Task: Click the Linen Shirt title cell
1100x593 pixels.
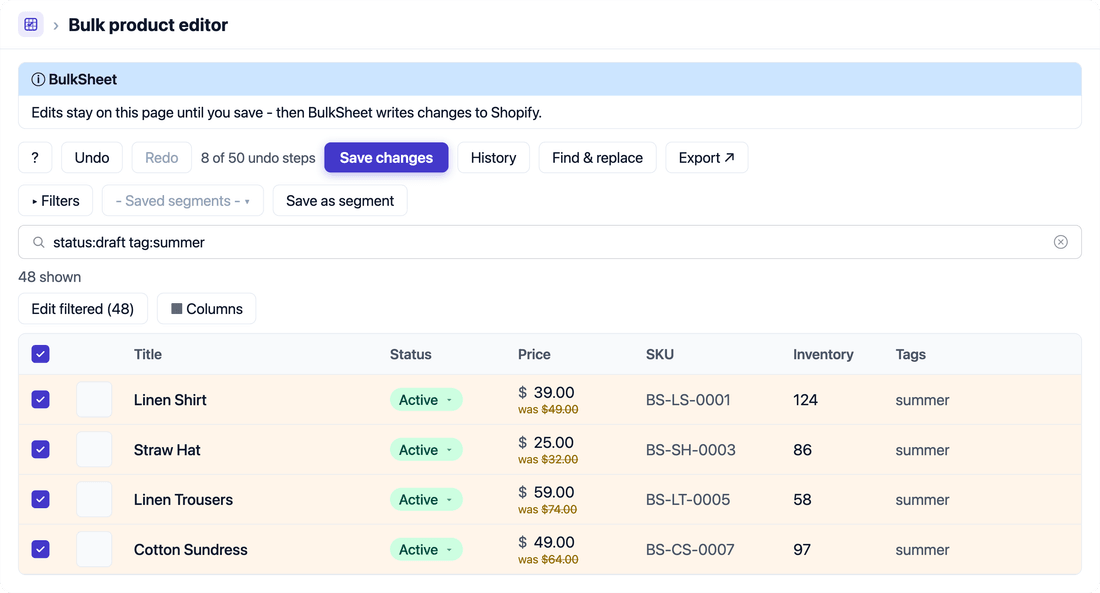Action: coord(170,400)
